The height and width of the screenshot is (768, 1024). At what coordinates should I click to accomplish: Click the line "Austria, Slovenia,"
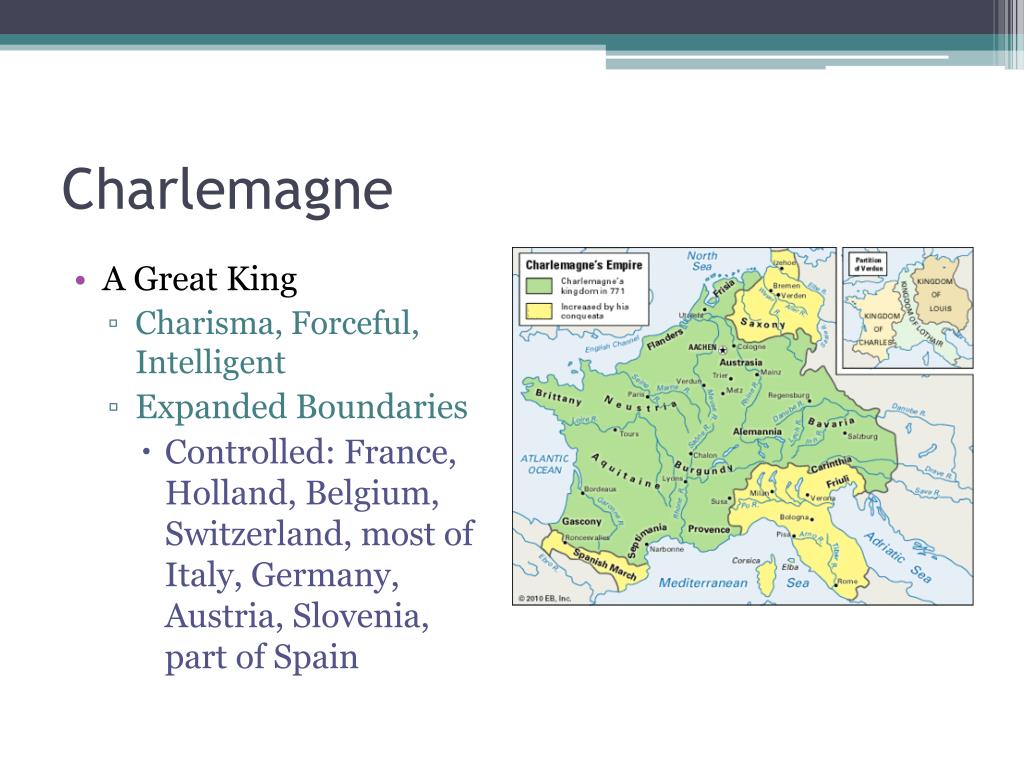tap(296, 616)
